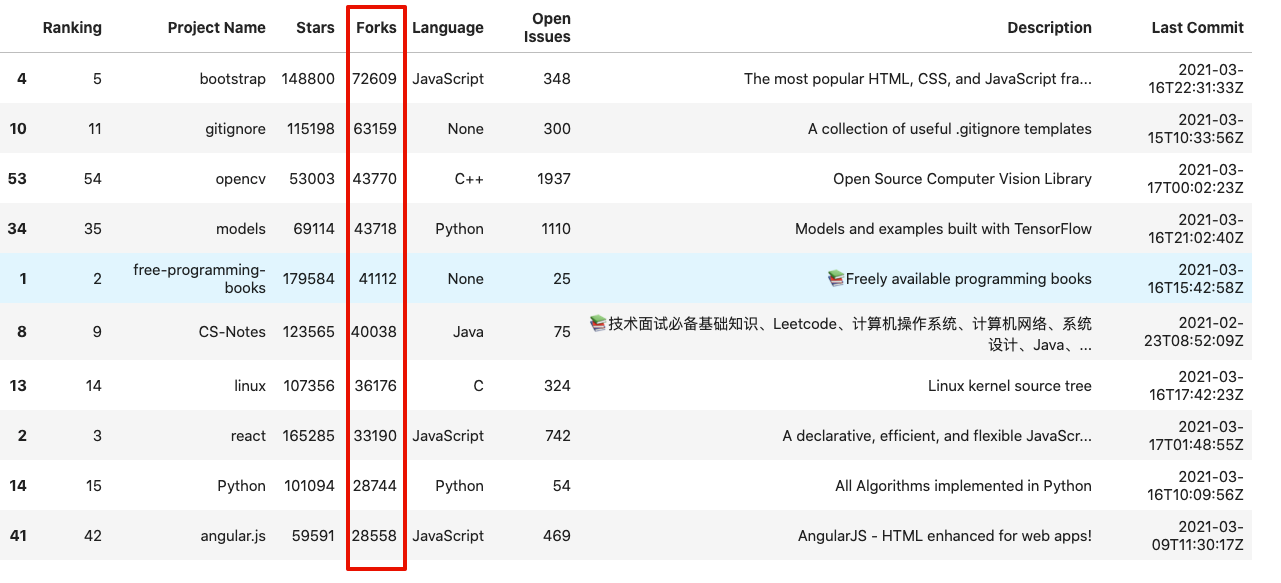Click forks value 36176
Screen dimensions: 1281x583
click(375, 386)
